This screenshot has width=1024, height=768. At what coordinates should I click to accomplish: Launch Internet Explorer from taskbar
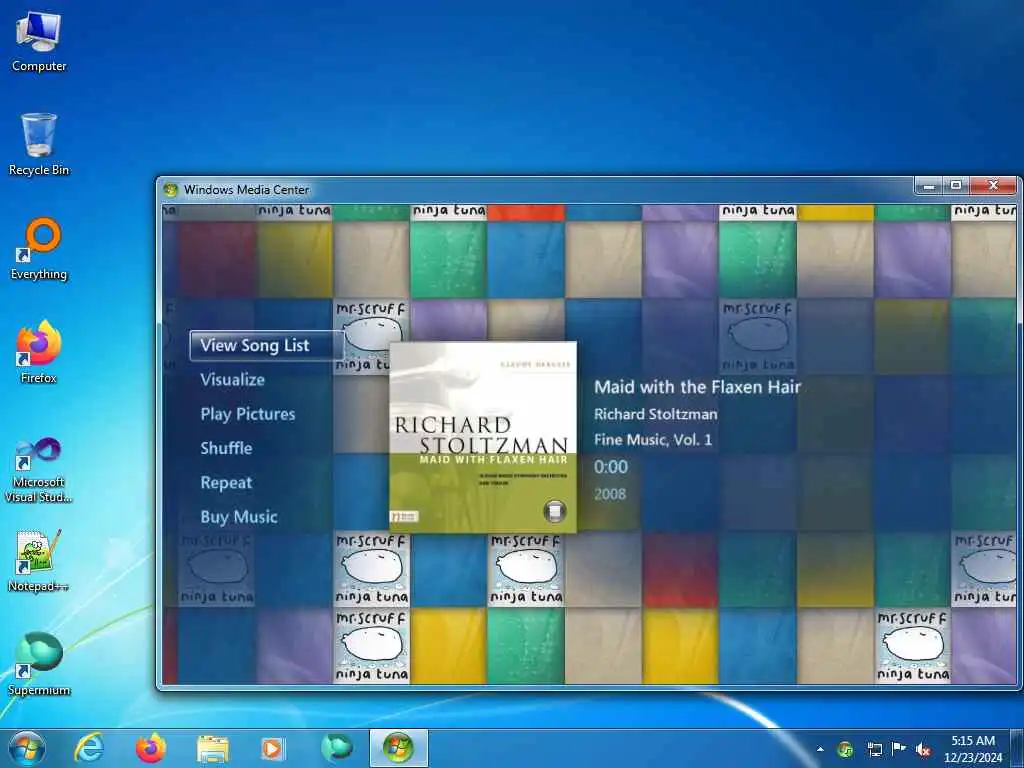[x=89, y=748]
